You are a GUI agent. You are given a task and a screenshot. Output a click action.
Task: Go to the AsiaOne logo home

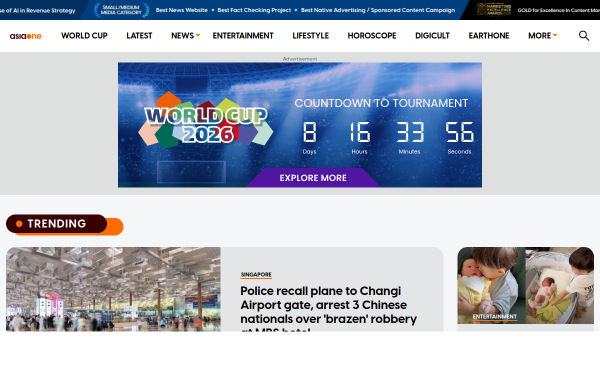click(x=26, y=36)
